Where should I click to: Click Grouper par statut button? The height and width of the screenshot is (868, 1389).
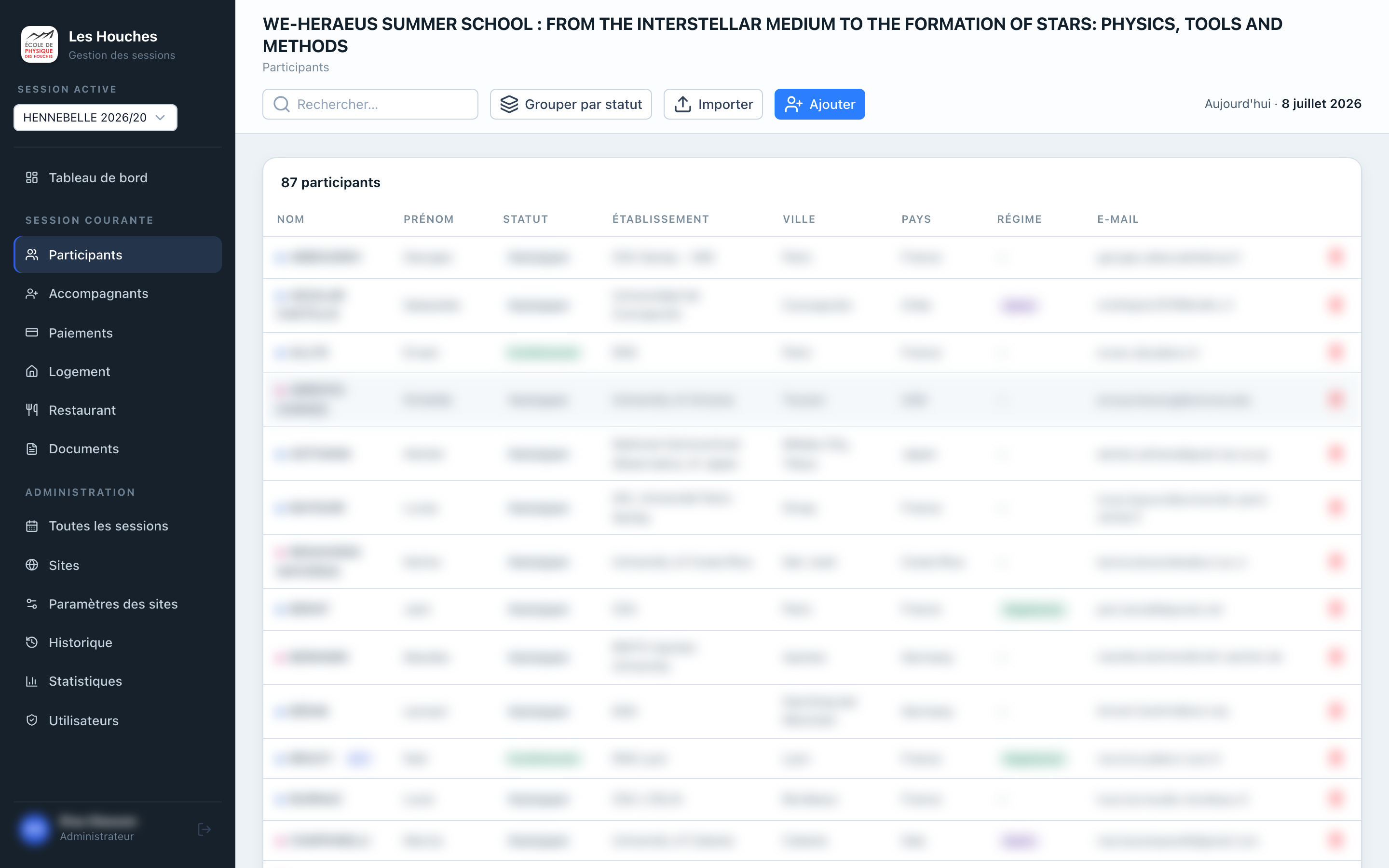[x=571, y=104]
